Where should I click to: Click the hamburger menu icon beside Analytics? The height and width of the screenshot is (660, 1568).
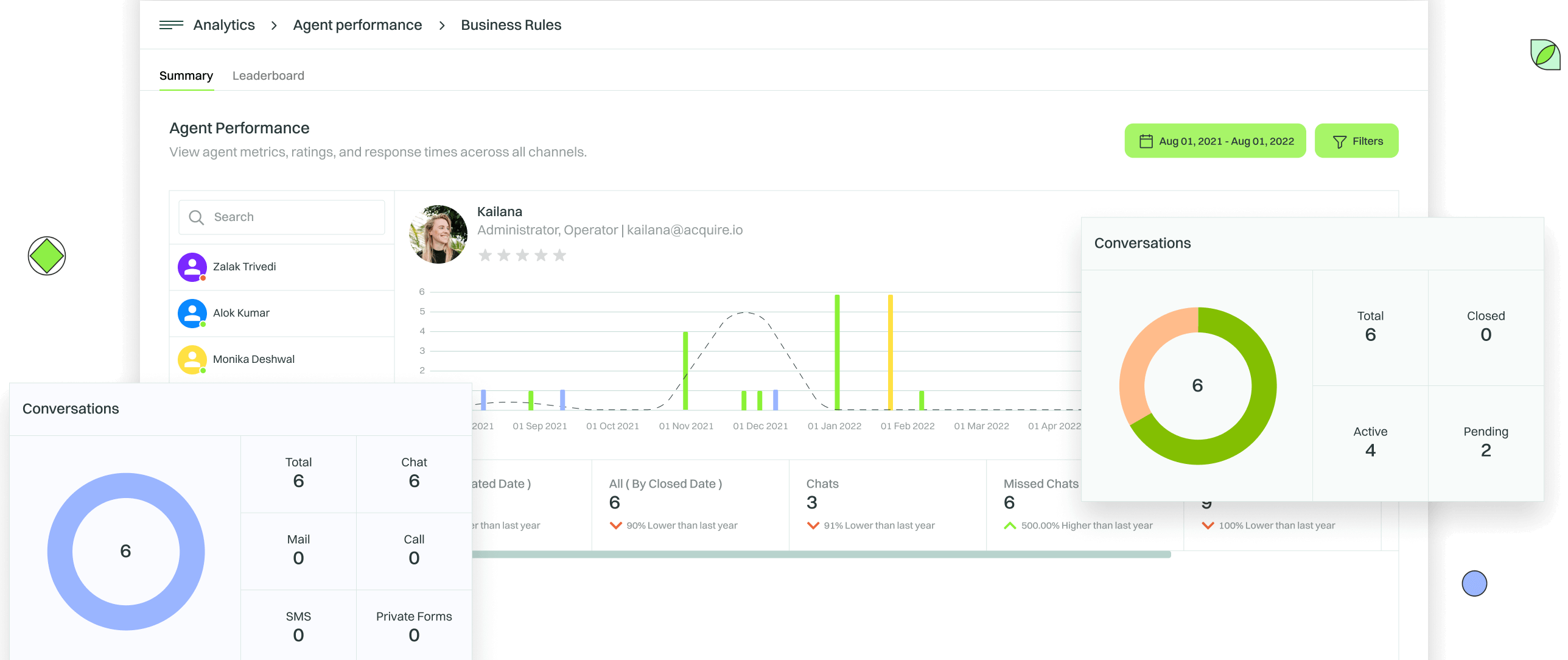[171, 25]
